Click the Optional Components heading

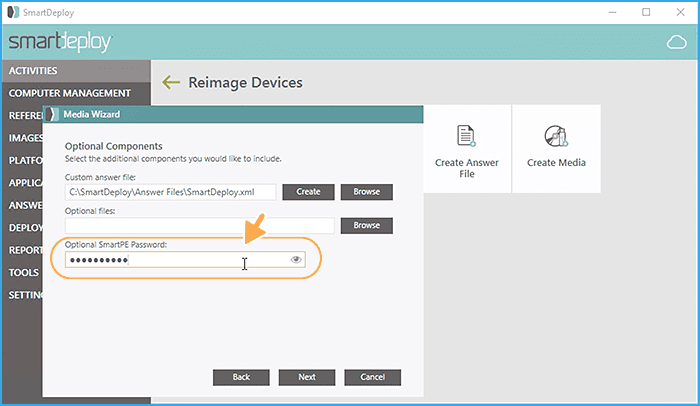[113, 146]
